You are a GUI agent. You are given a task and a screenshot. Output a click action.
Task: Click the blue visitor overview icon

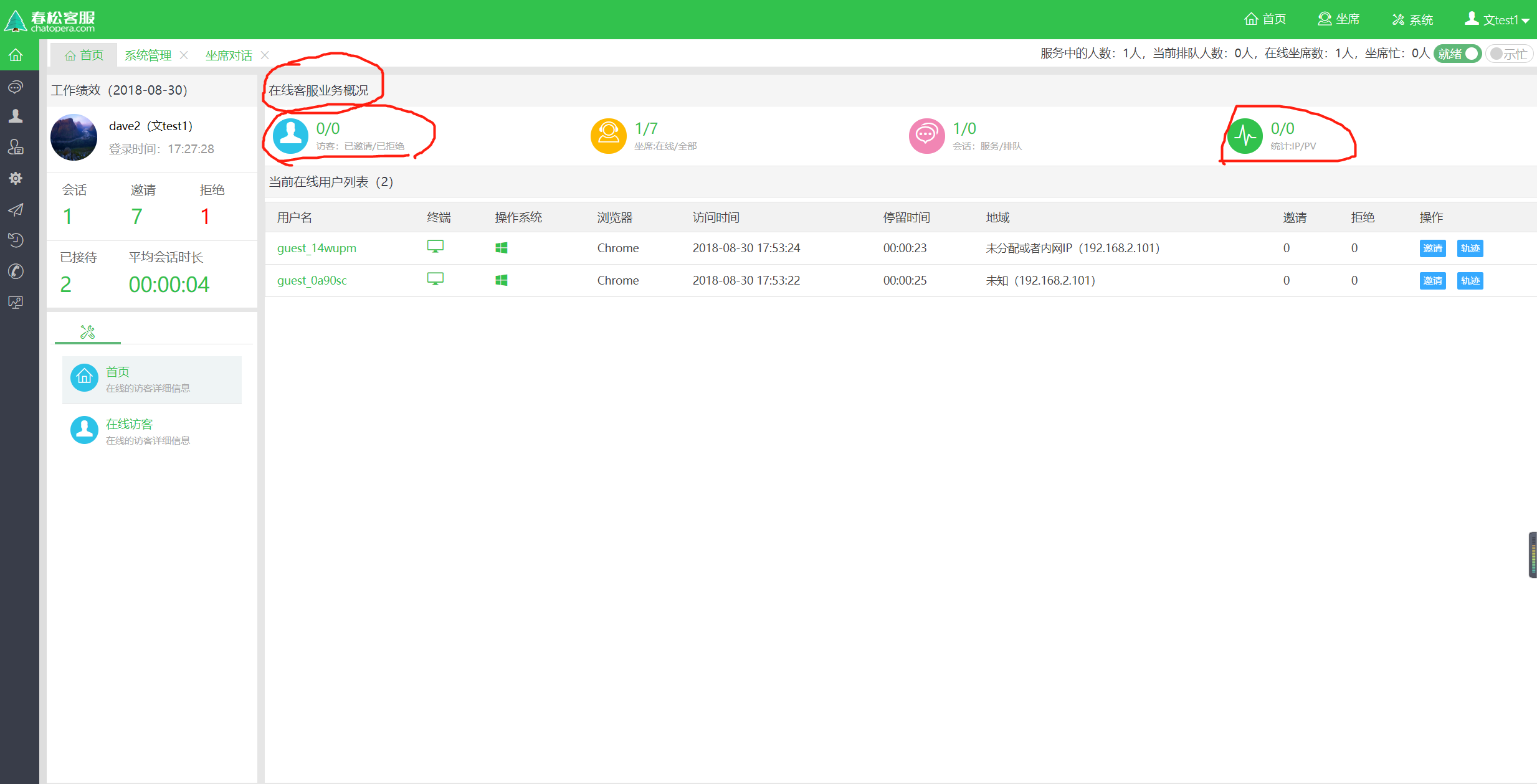point(290,136)
